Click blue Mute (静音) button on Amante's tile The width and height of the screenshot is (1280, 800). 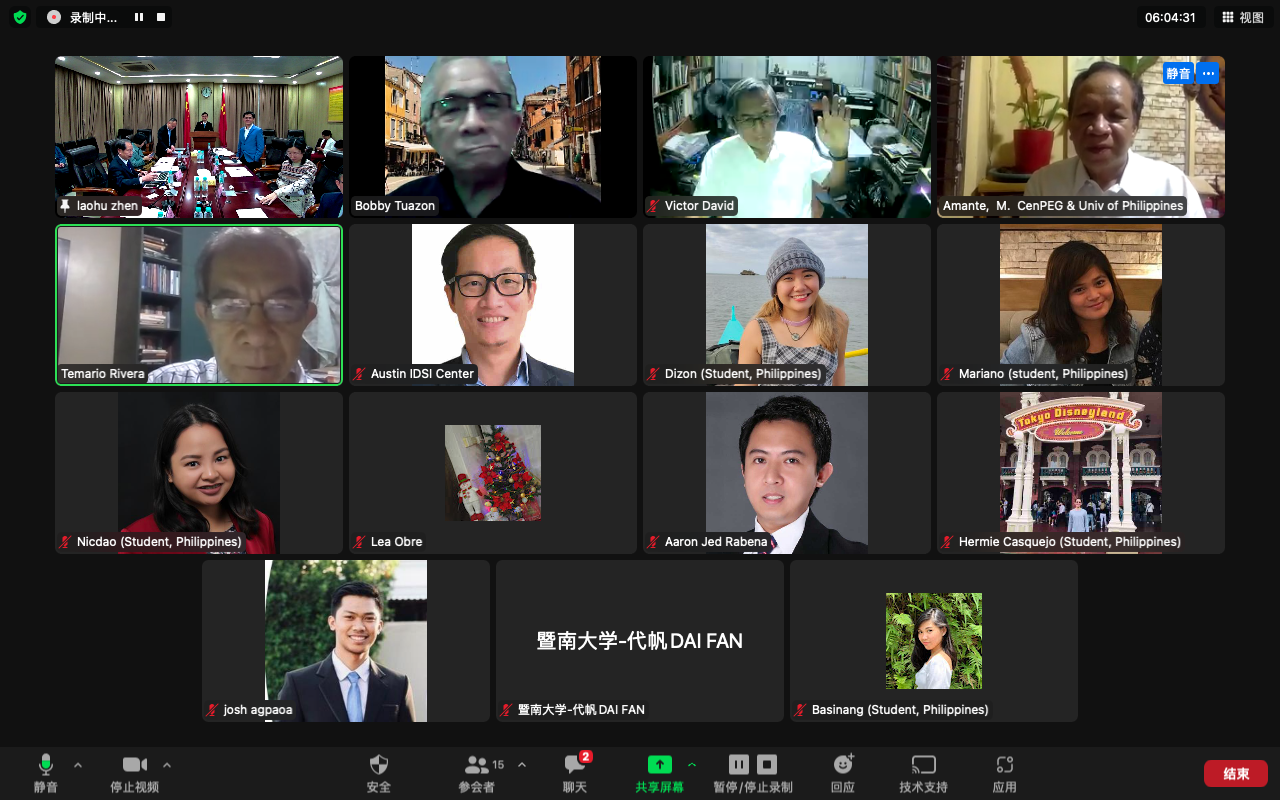tap(1178, 73)
